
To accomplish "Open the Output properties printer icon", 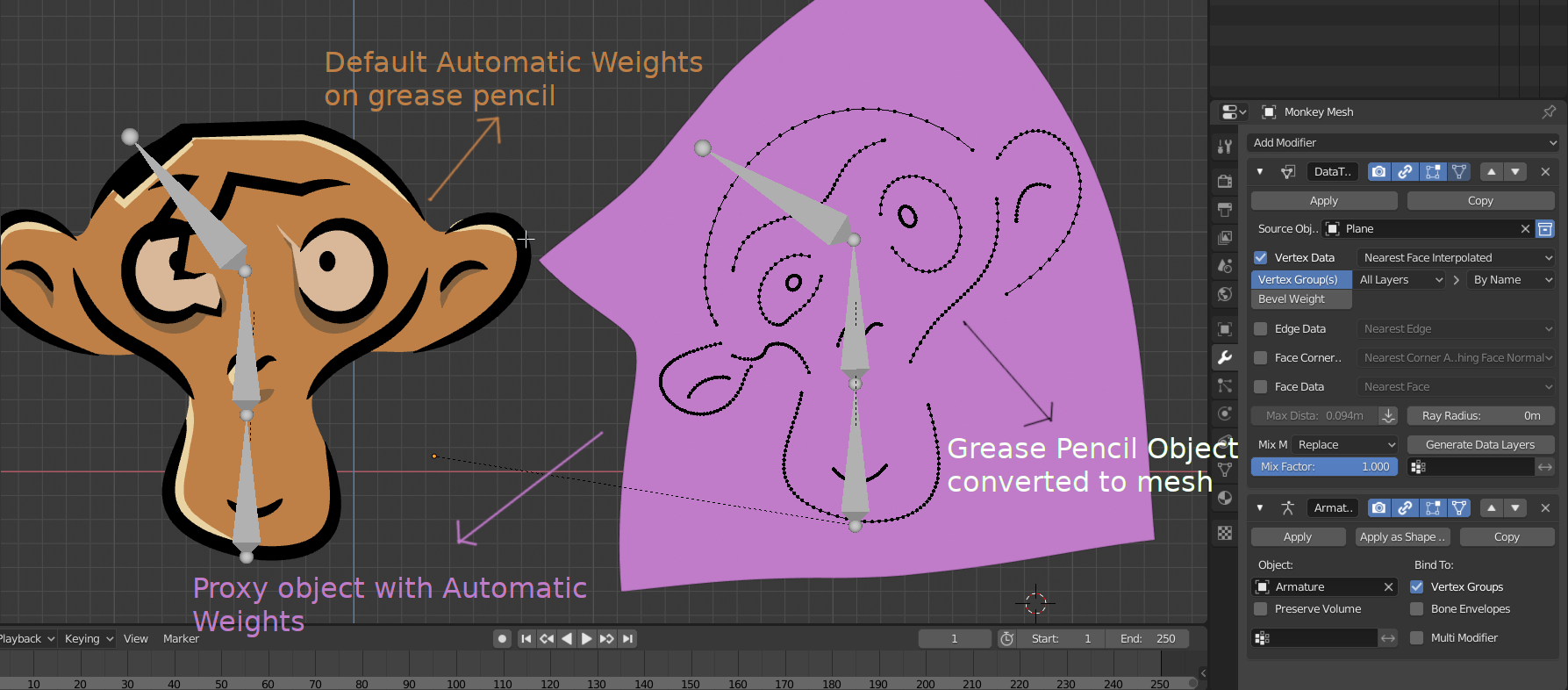I will [1225, 210].
